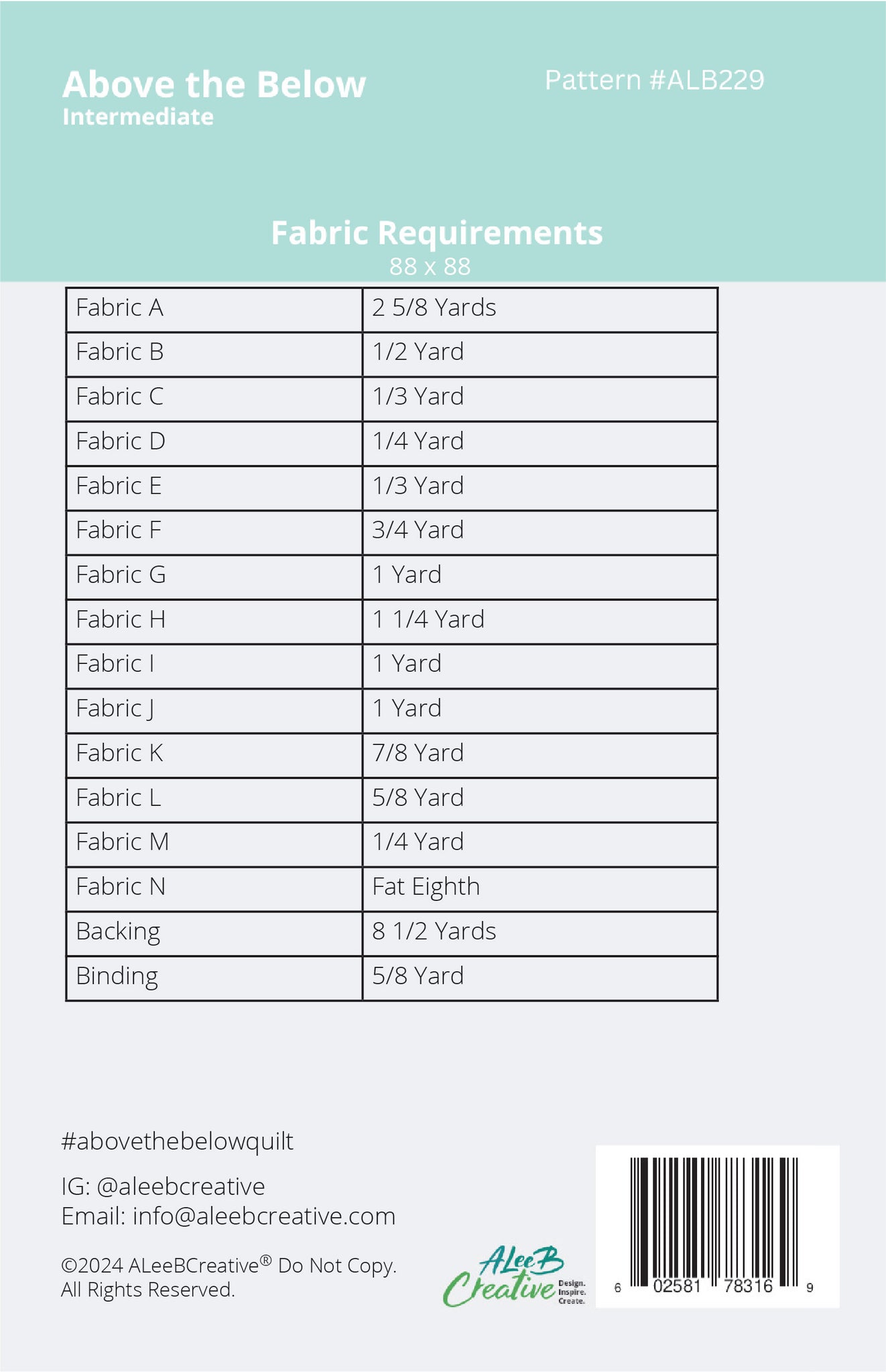Viewport: 886px width, 1372px height.
Task: Click the Above the Below title
Action: (x=214, y=84)
